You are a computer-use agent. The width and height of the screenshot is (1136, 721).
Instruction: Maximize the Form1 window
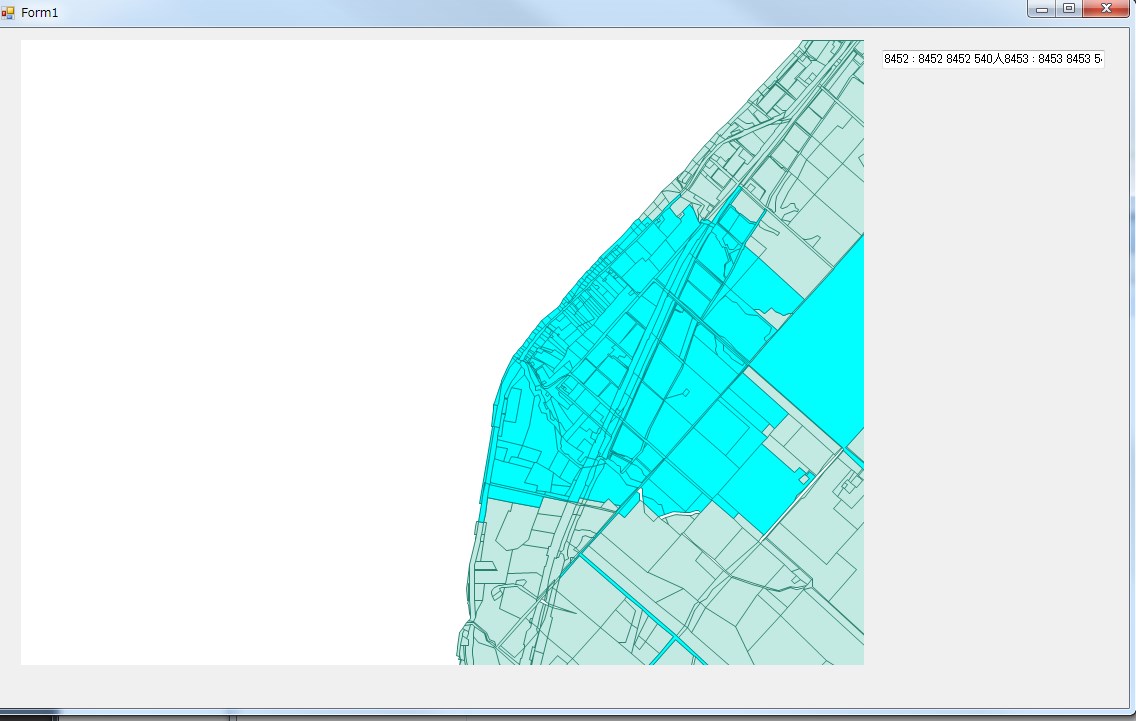pyautogui.click(x=1069, y=9)
